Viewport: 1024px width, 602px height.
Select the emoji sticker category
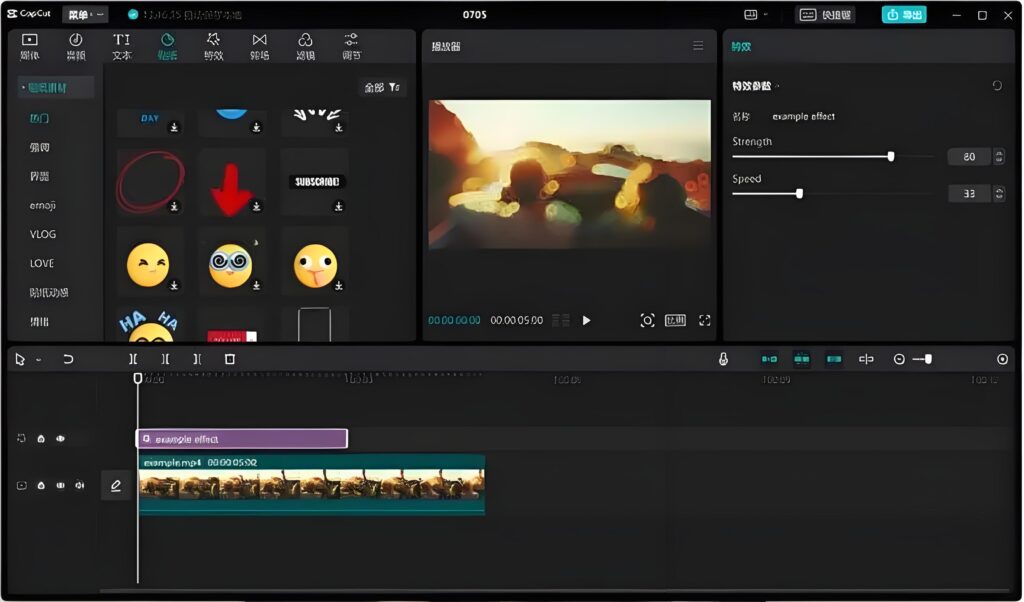(42, 205)
